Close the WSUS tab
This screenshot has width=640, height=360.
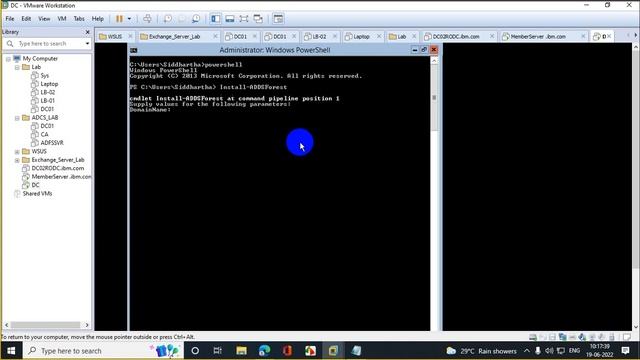pos(131,36)
